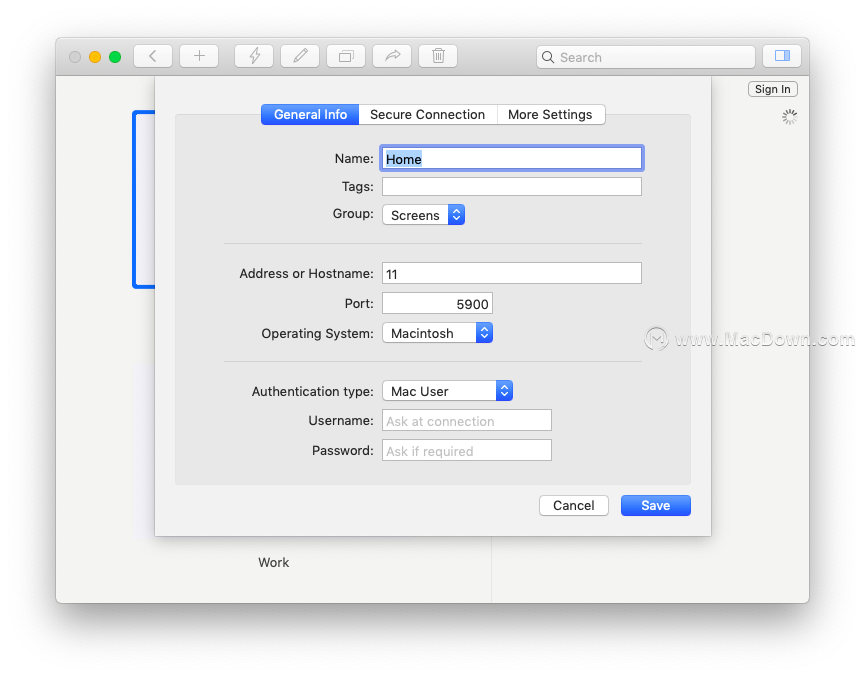Screen dimensions: 865x677
Task: Click the duplicate windows toolbar icon
Action: tap(346, 56)
